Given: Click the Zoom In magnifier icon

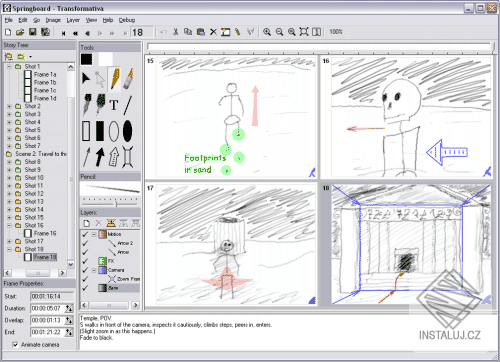Looking at the screenshot, I should click(x=267, y=32).
